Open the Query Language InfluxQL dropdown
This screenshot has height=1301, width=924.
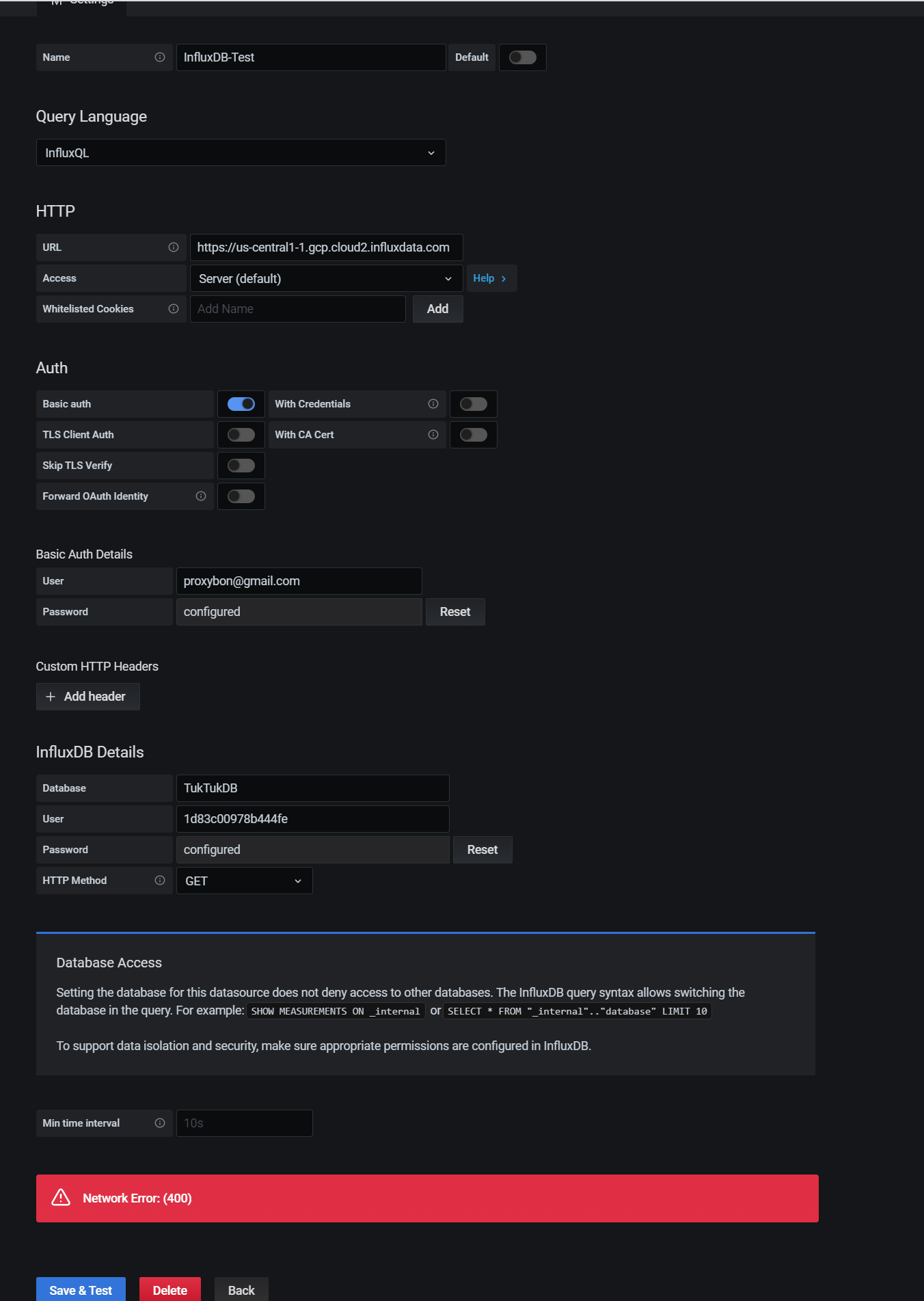click(x=241, y=153)
